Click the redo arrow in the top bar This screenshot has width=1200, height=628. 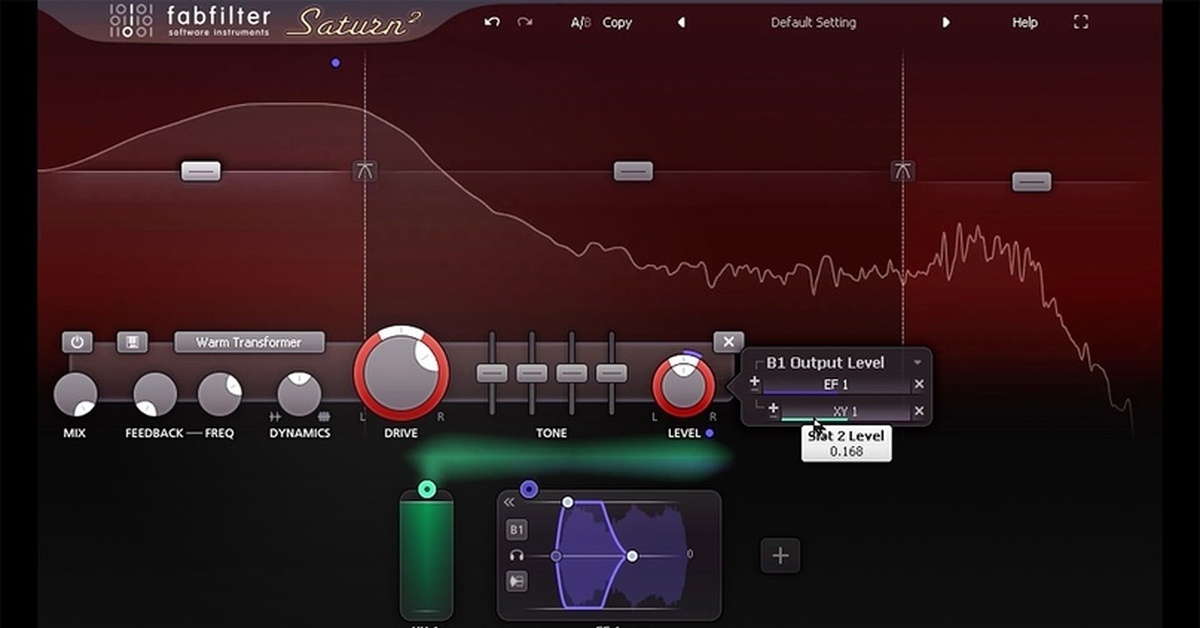pos(526,22)
